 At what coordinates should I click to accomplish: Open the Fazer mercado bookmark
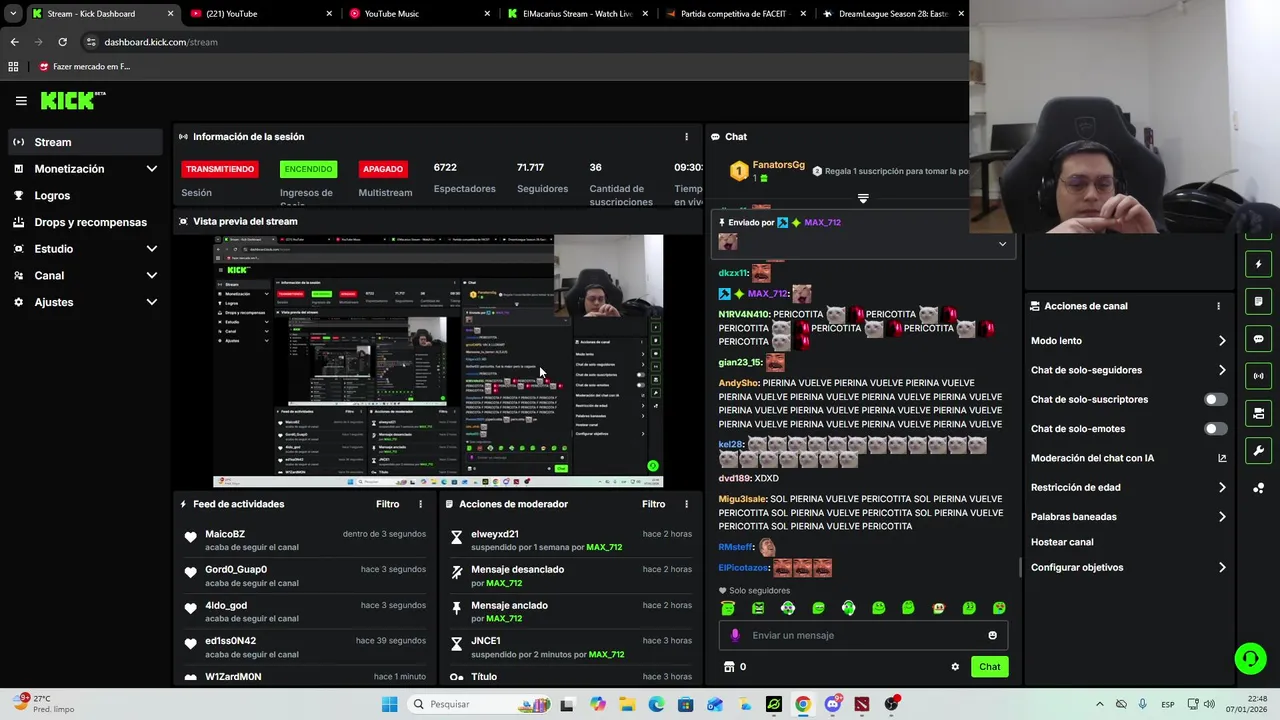pyautogui.click(x=84, y=67)
